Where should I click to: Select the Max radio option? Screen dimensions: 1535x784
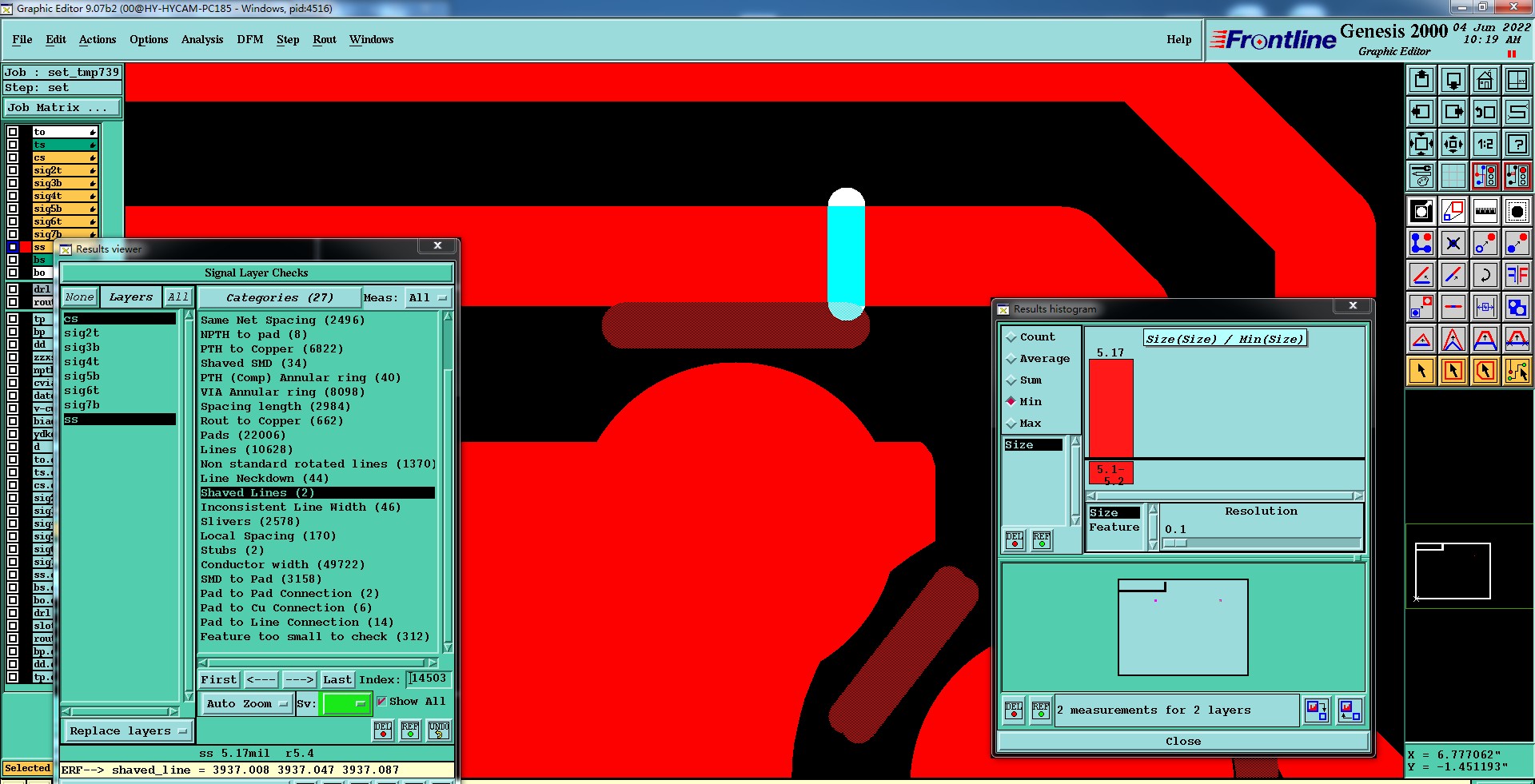tap(1011, 424)
